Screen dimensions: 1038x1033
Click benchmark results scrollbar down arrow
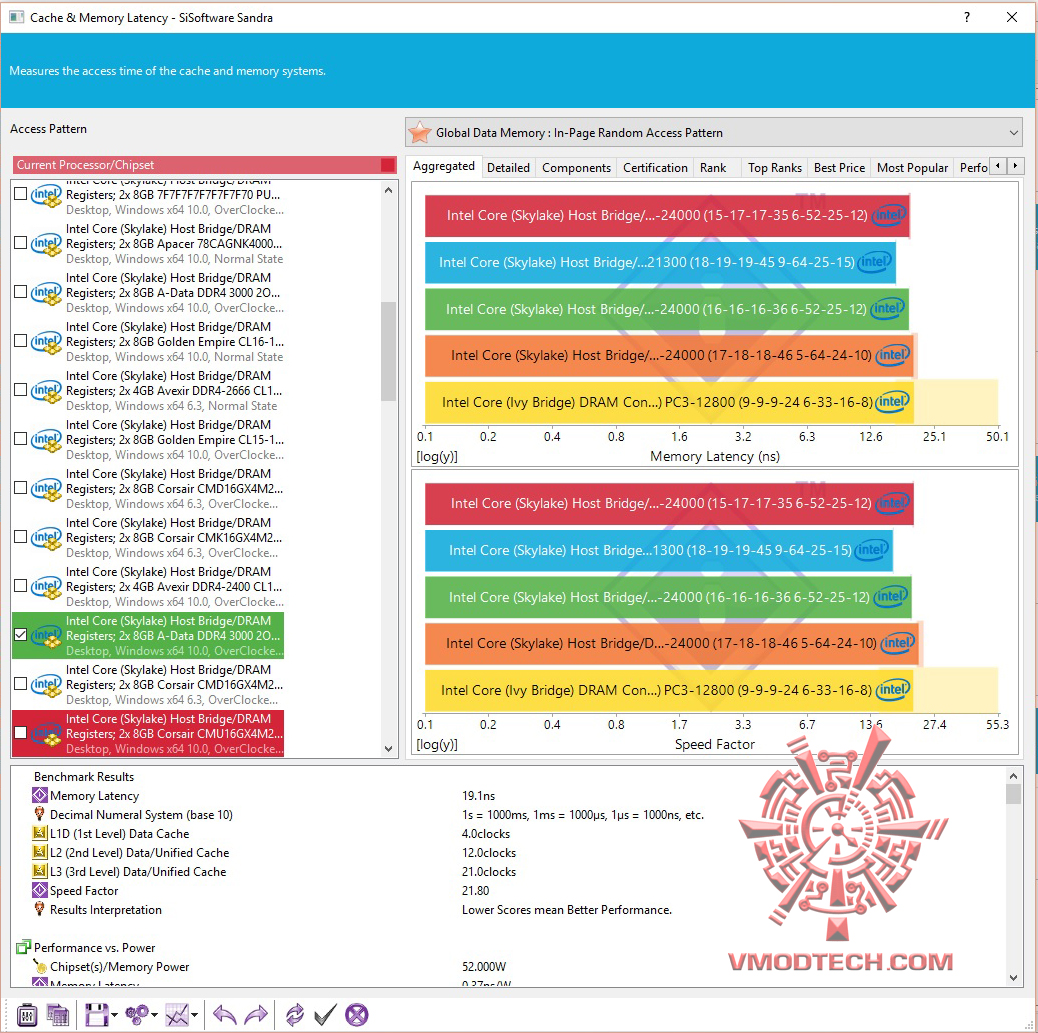coord(1014,977)
